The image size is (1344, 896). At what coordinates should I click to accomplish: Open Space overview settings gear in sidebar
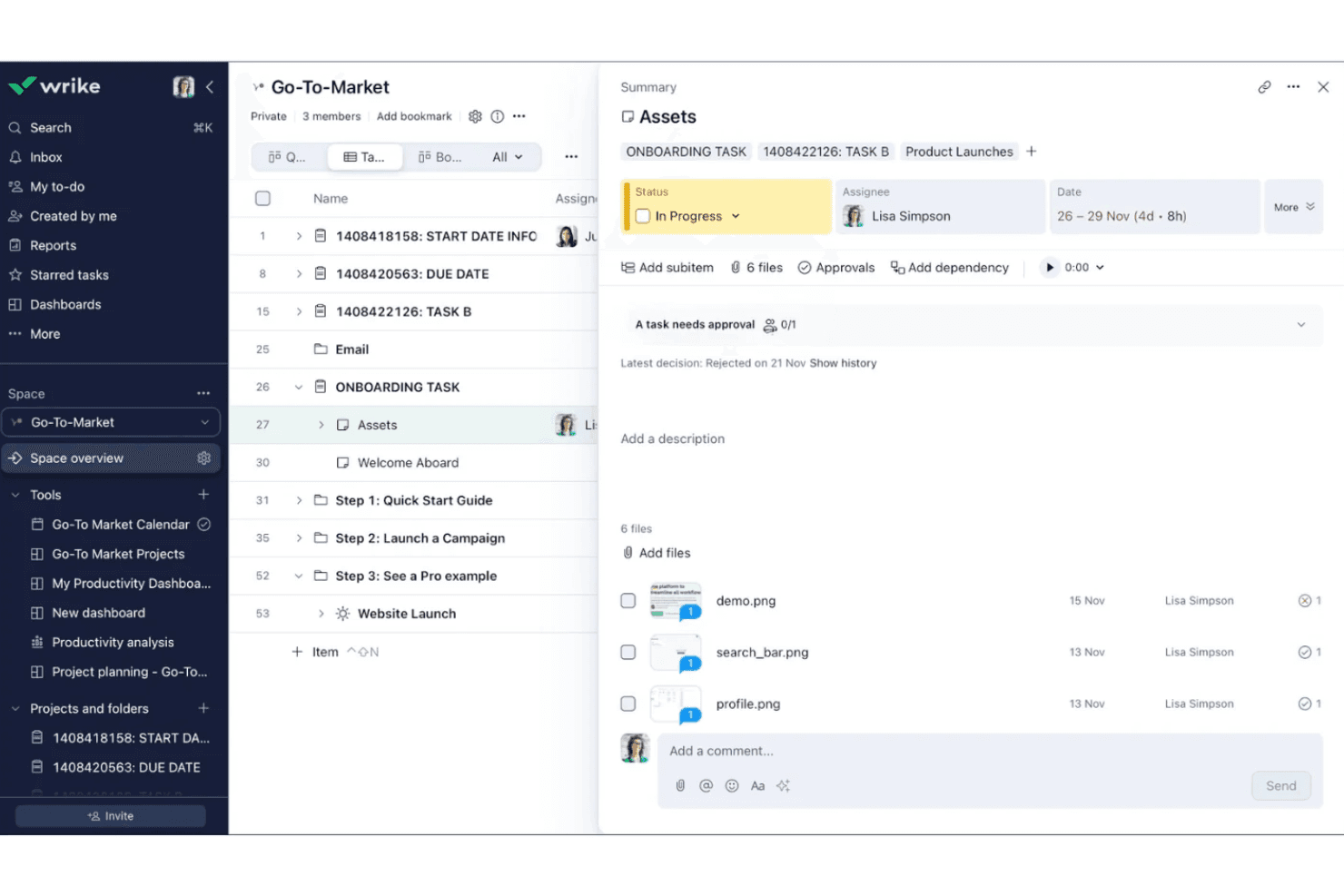point(203,458)
